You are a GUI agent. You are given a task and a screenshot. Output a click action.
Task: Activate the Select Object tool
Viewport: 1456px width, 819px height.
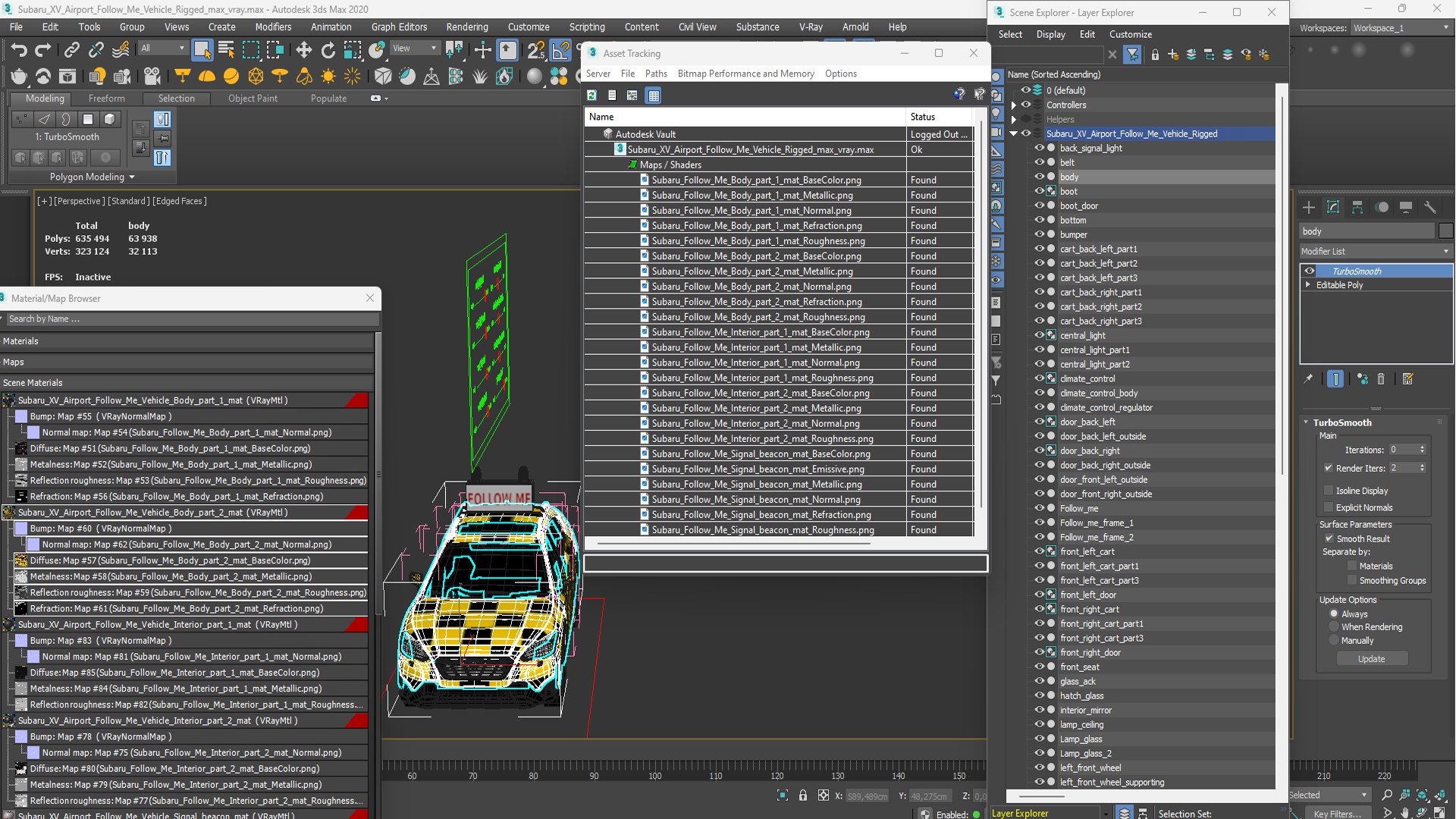(x=202, y=50)
